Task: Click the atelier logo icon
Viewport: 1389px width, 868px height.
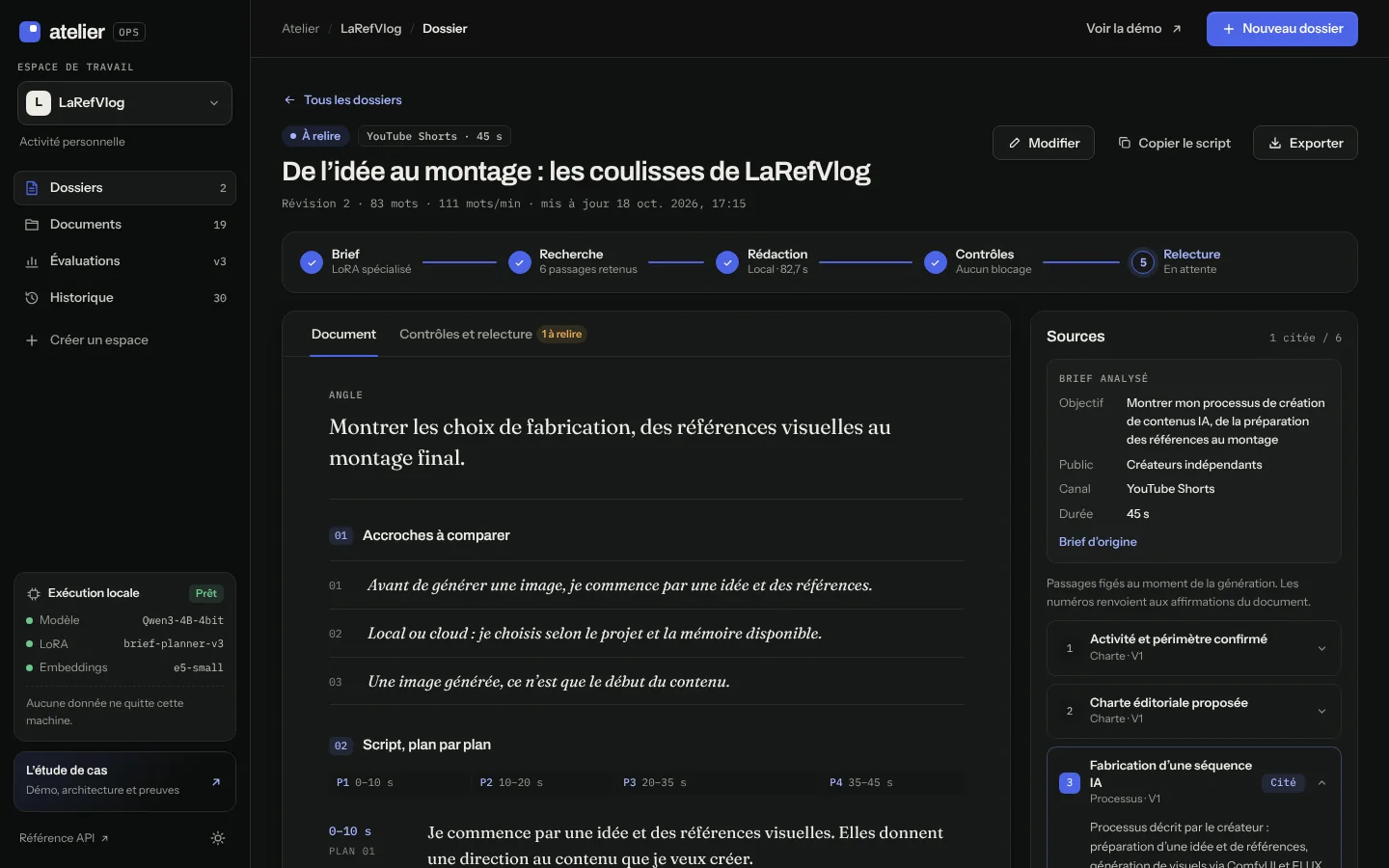Action: [30, 32]
